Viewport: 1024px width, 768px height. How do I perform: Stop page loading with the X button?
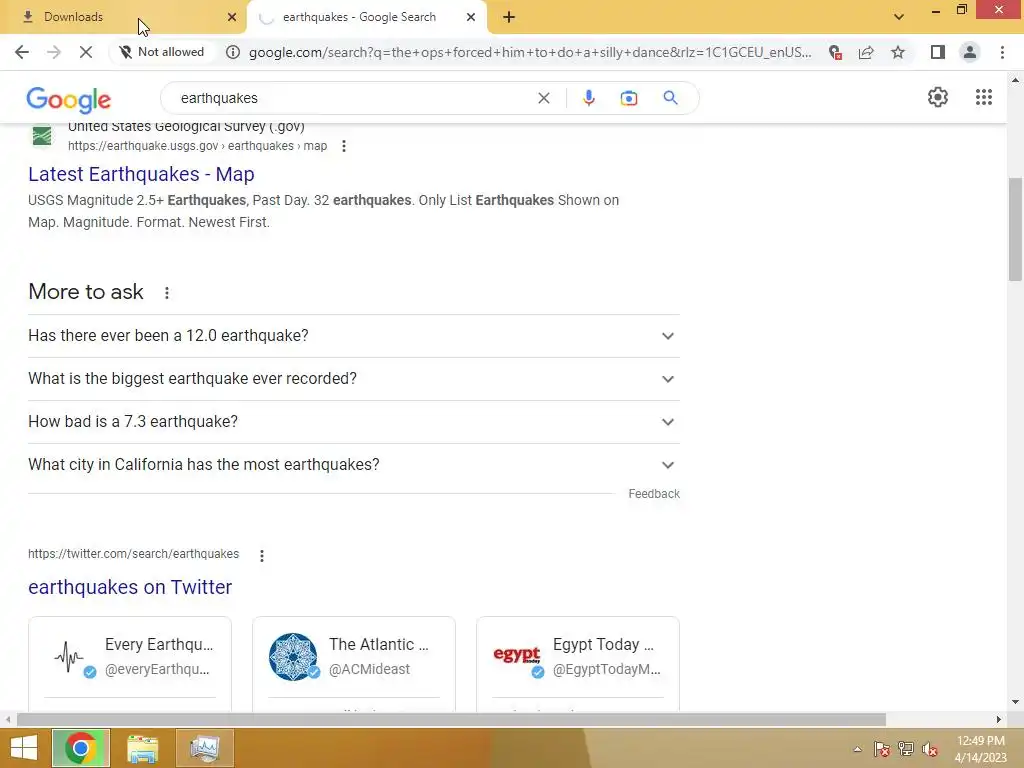pyautogui.click(x=86, y=52)
